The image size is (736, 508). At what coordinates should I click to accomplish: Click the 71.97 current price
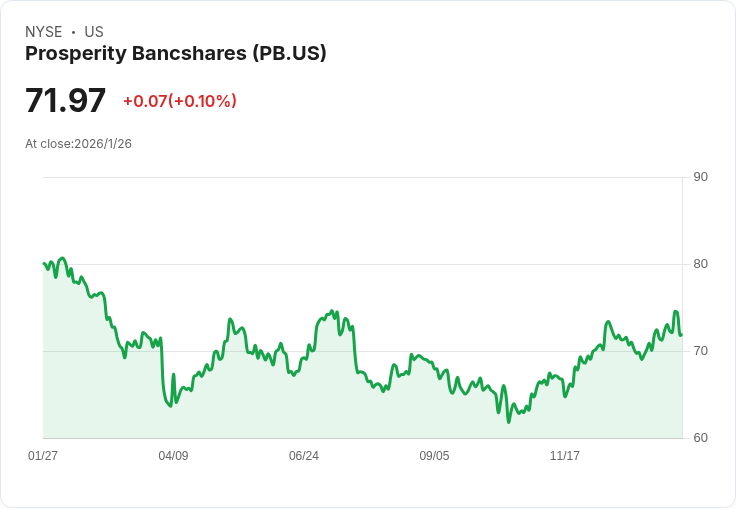coord(66,101)
